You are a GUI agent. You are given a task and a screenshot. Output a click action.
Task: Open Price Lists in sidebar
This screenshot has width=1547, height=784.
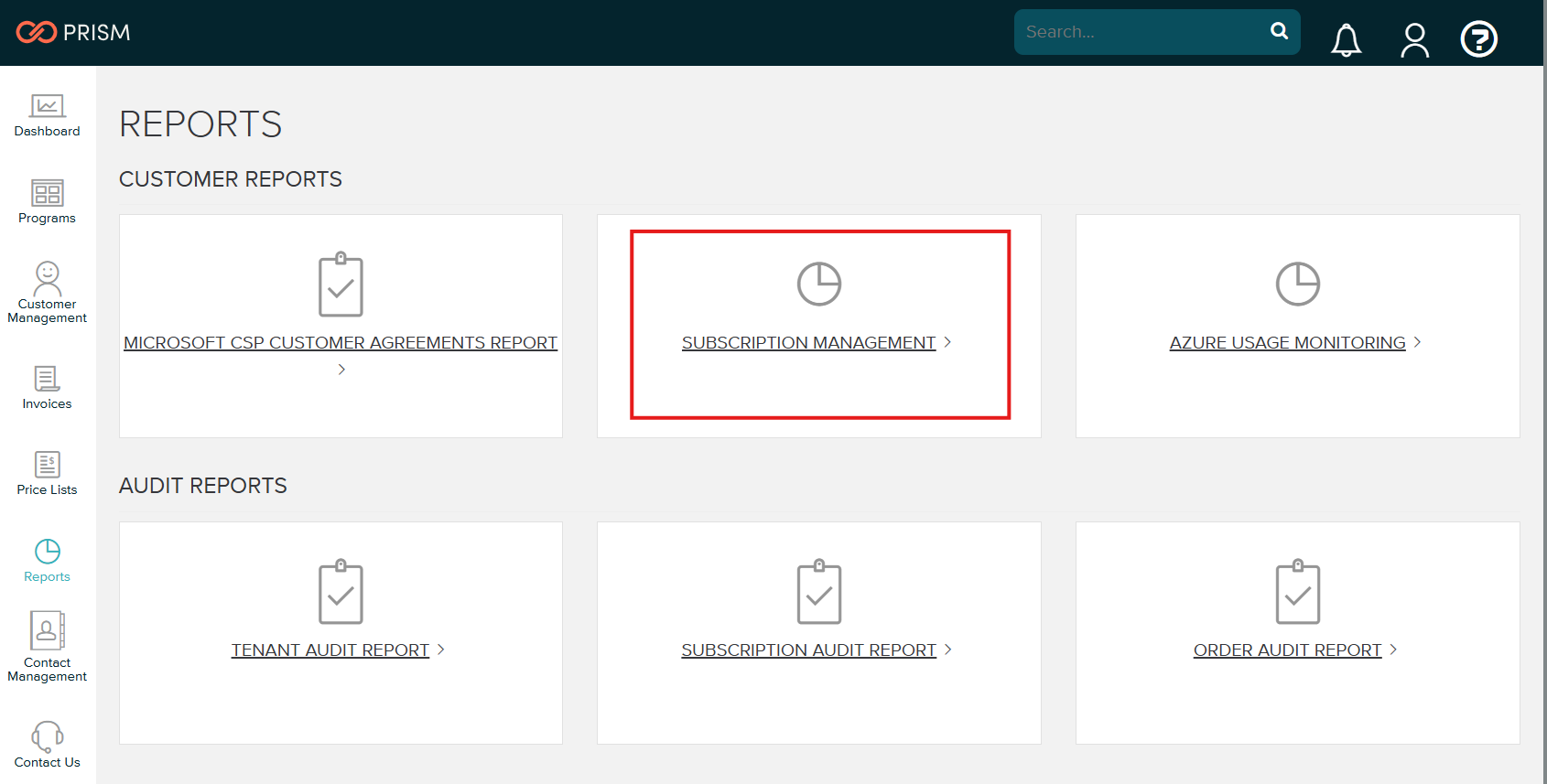[47, 474]
